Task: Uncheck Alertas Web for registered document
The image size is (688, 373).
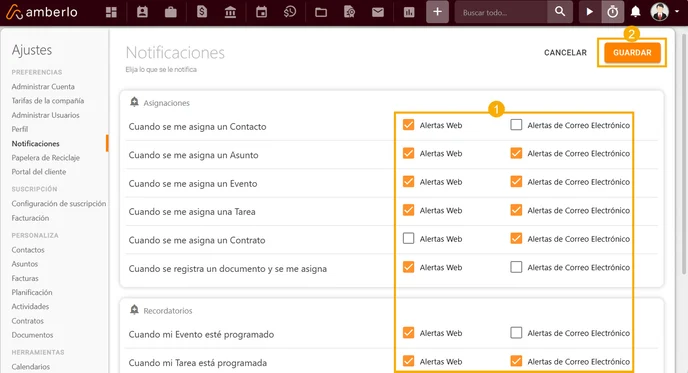Action: 408,267
